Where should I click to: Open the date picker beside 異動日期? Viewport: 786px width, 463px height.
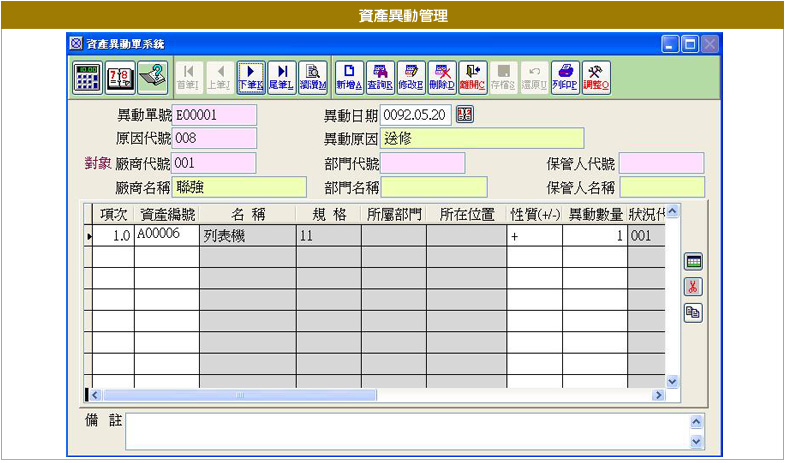(464, 114)
